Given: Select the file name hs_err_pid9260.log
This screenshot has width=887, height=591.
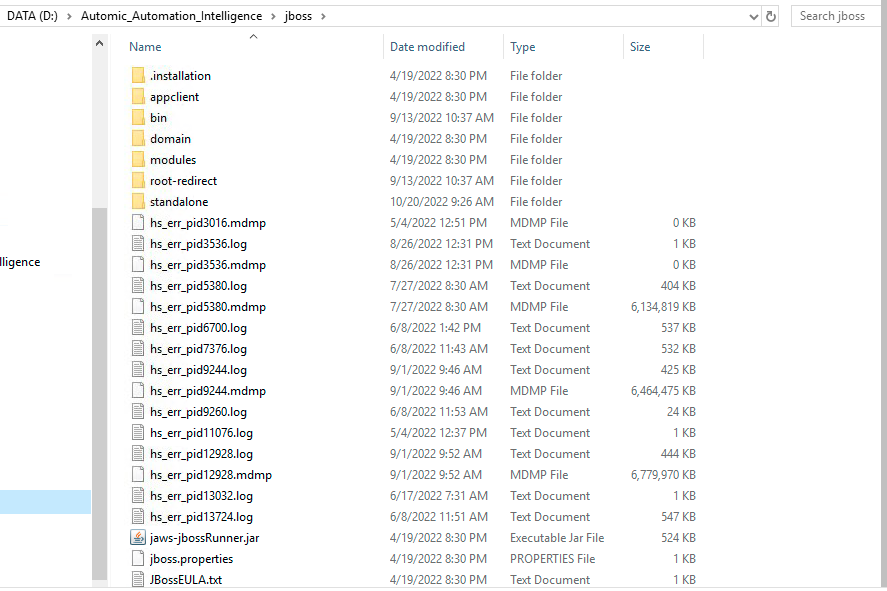Looking at the screenshot, I should 199,412.
